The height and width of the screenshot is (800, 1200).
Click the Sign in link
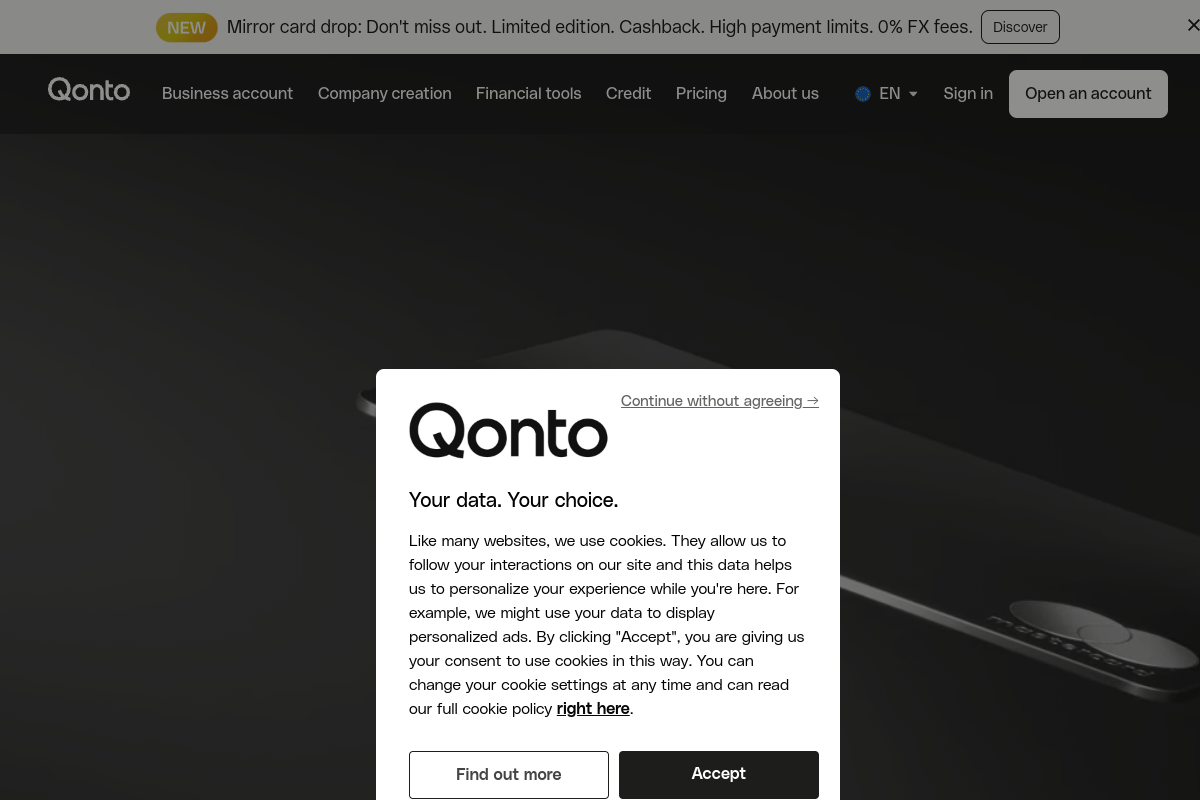click(x=968, y=93)
